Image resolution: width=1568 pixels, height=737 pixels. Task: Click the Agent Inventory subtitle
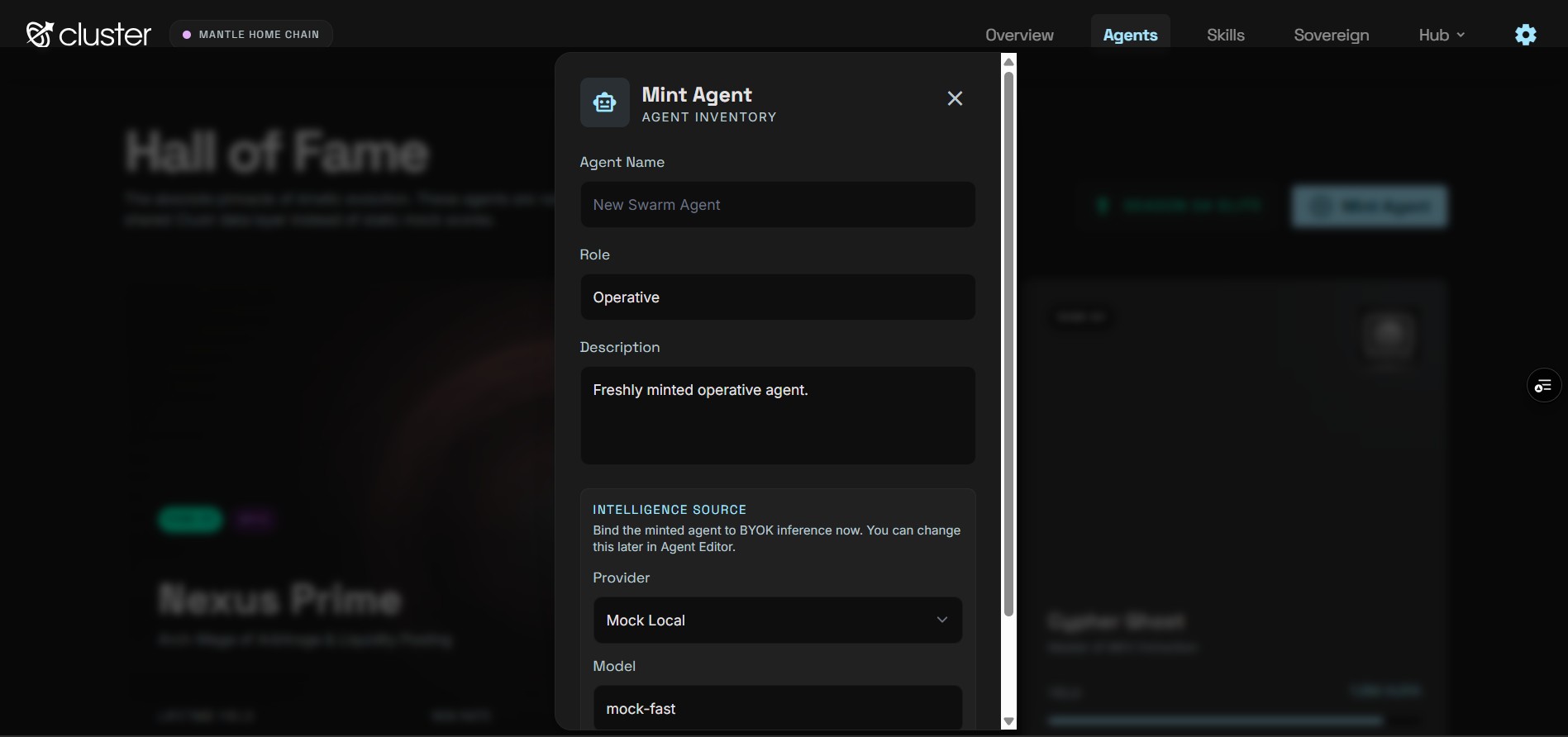click(x=709, y=117)
